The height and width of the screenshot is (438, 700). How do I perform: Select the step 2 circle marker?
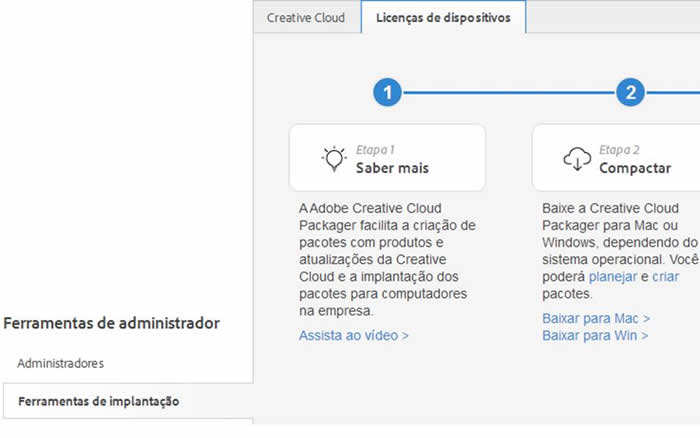click(x=630, y=93)
